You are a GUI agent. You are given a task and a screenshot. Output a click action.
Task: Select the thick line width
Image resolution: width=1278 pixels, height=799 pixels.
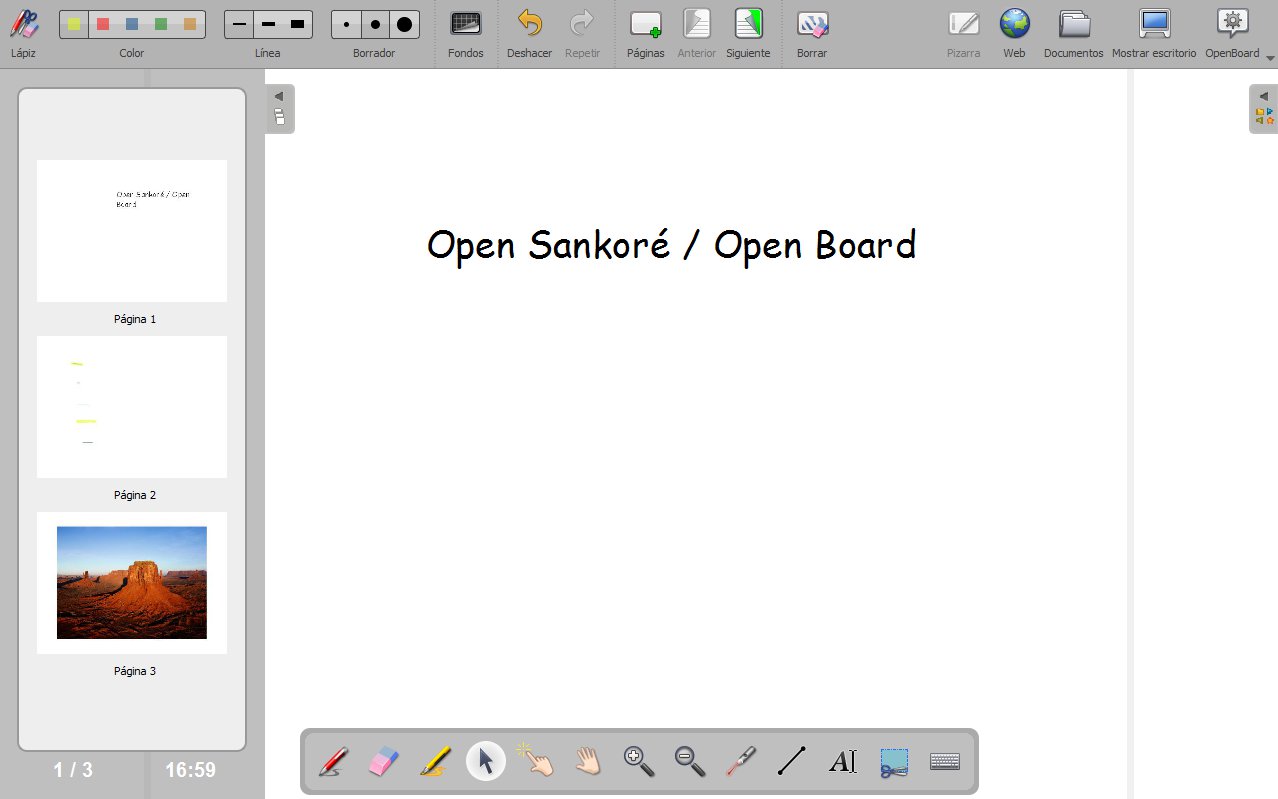[297, 24]
